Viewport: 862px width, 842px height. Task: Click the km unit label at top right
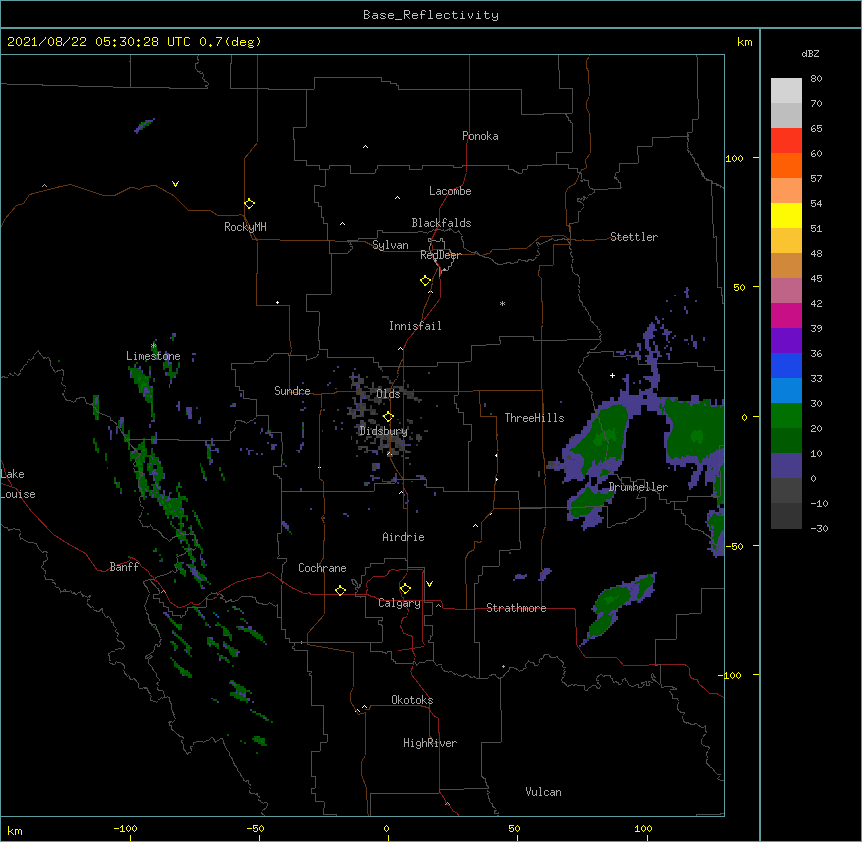pyautogui.click(x=744, y=42)
